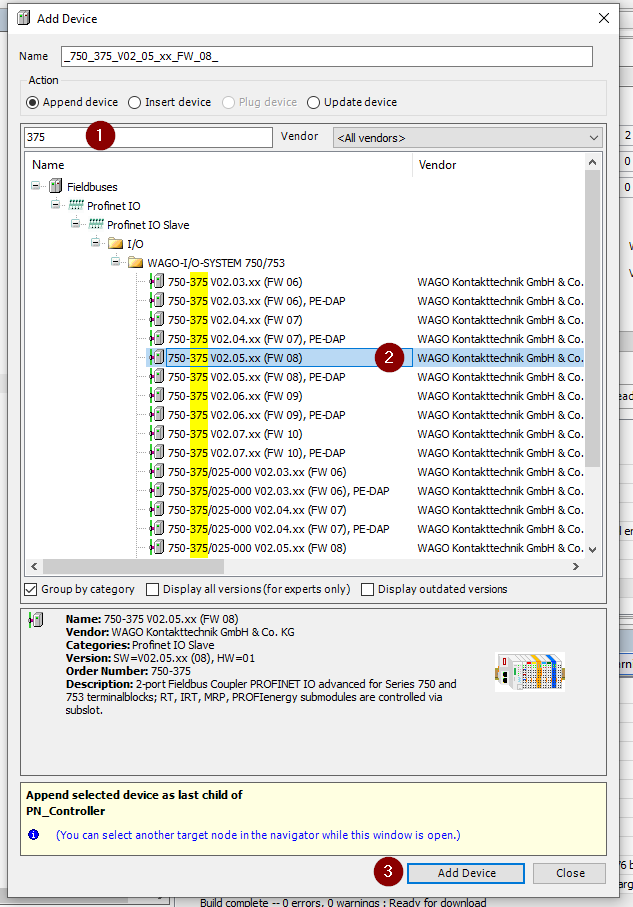Click icon of 750-375/025-000 V02.04.xx (FW 07)
The image size is (633, 907).
157,510
